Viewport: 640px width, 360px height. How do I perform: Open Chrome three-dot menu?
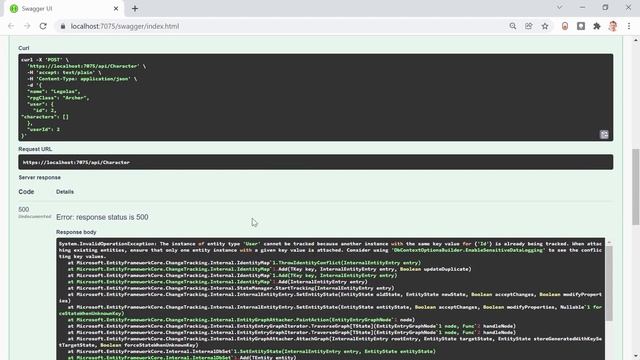629,26
